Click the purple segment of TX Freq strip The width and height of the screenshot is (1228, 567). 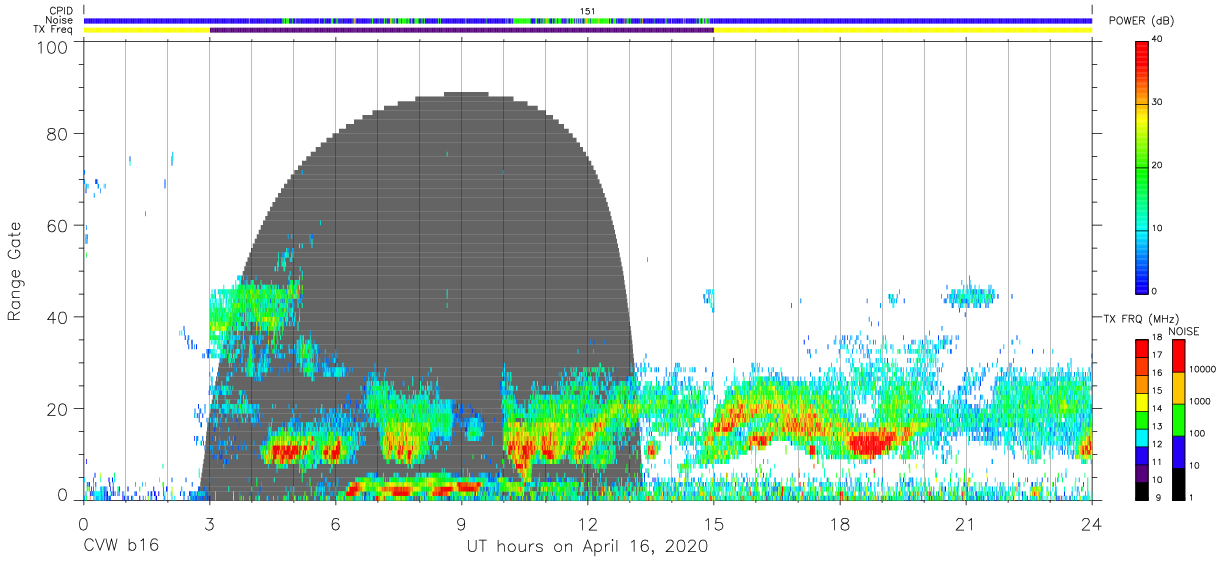click(461, 30)
